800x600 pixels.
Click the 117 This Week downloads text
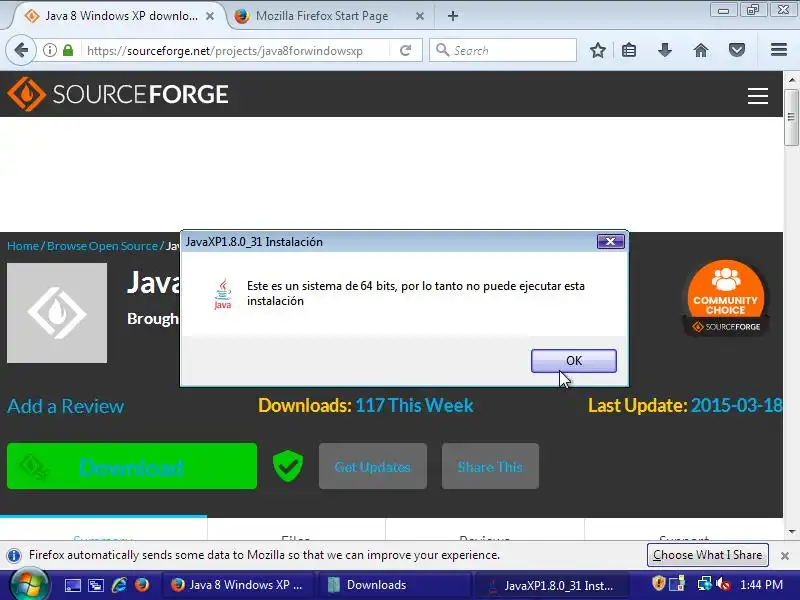tap(414, 406)
